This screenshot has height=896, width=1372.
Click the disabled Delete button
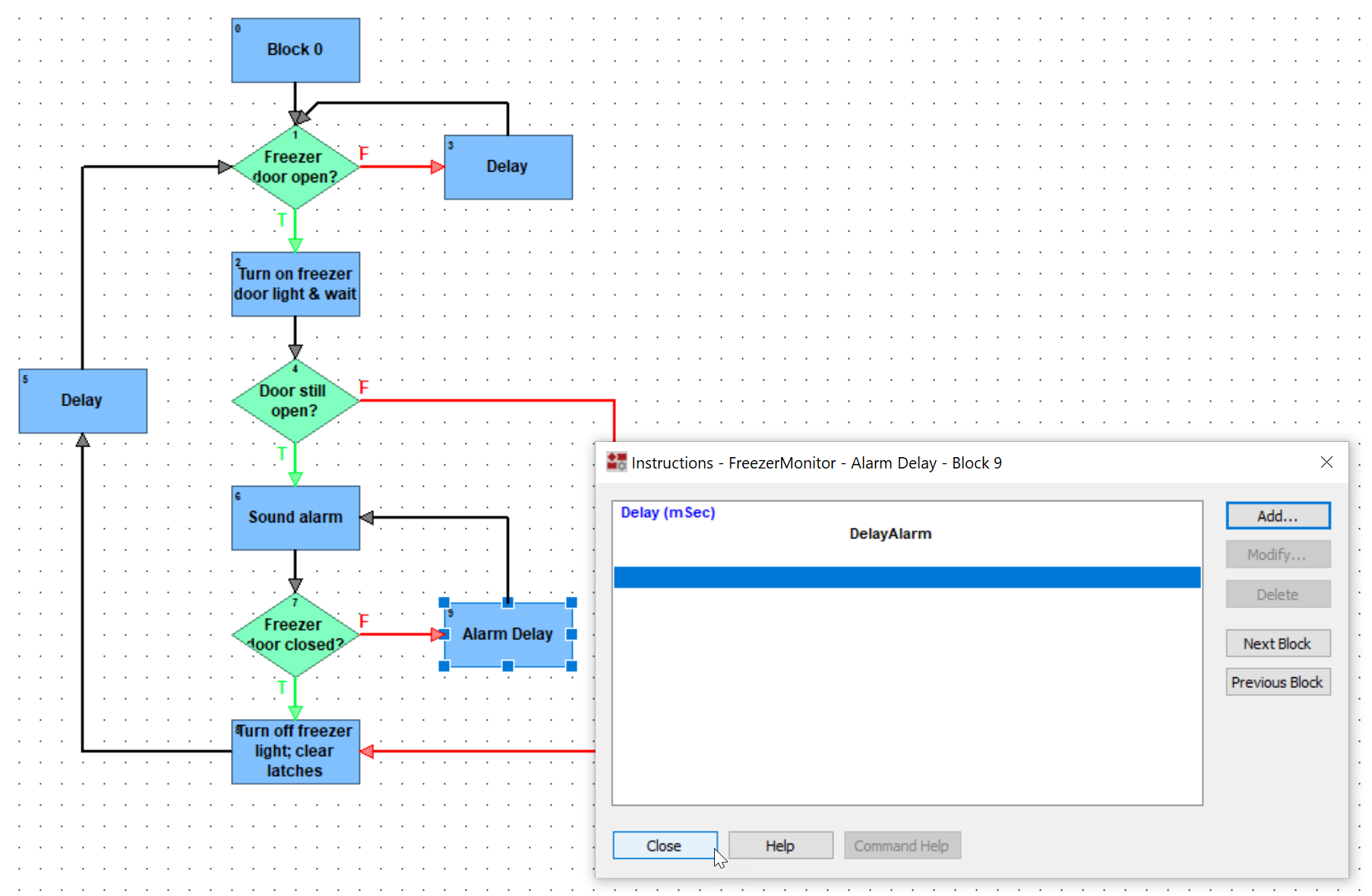1277,594
